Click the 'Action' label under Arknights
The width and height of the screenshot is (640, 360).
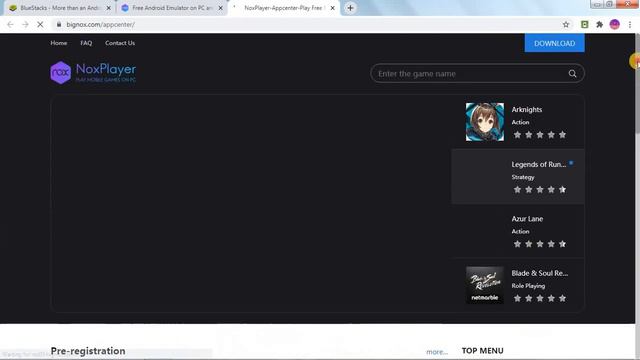point(520,122)
